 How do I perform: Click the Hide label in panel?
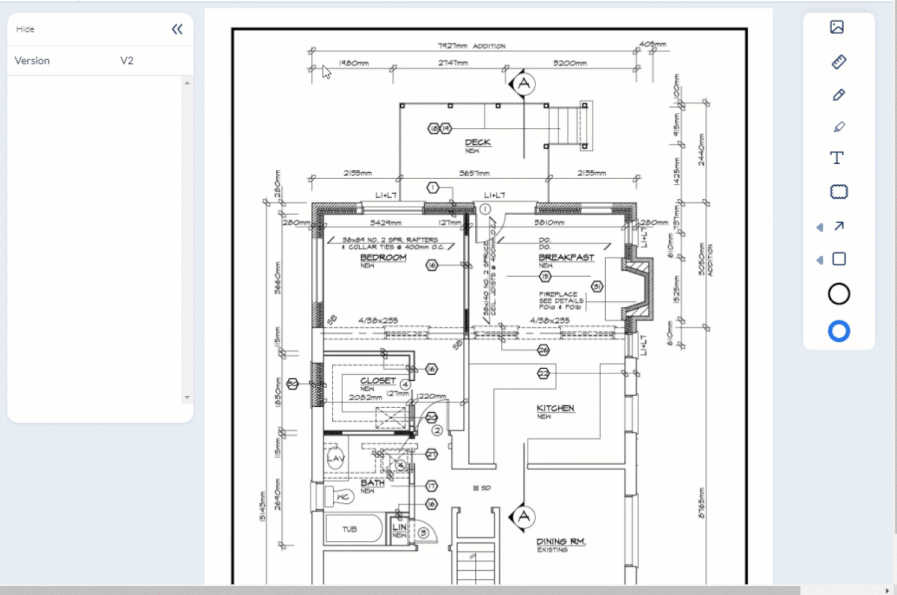click(x=25, y=29)
